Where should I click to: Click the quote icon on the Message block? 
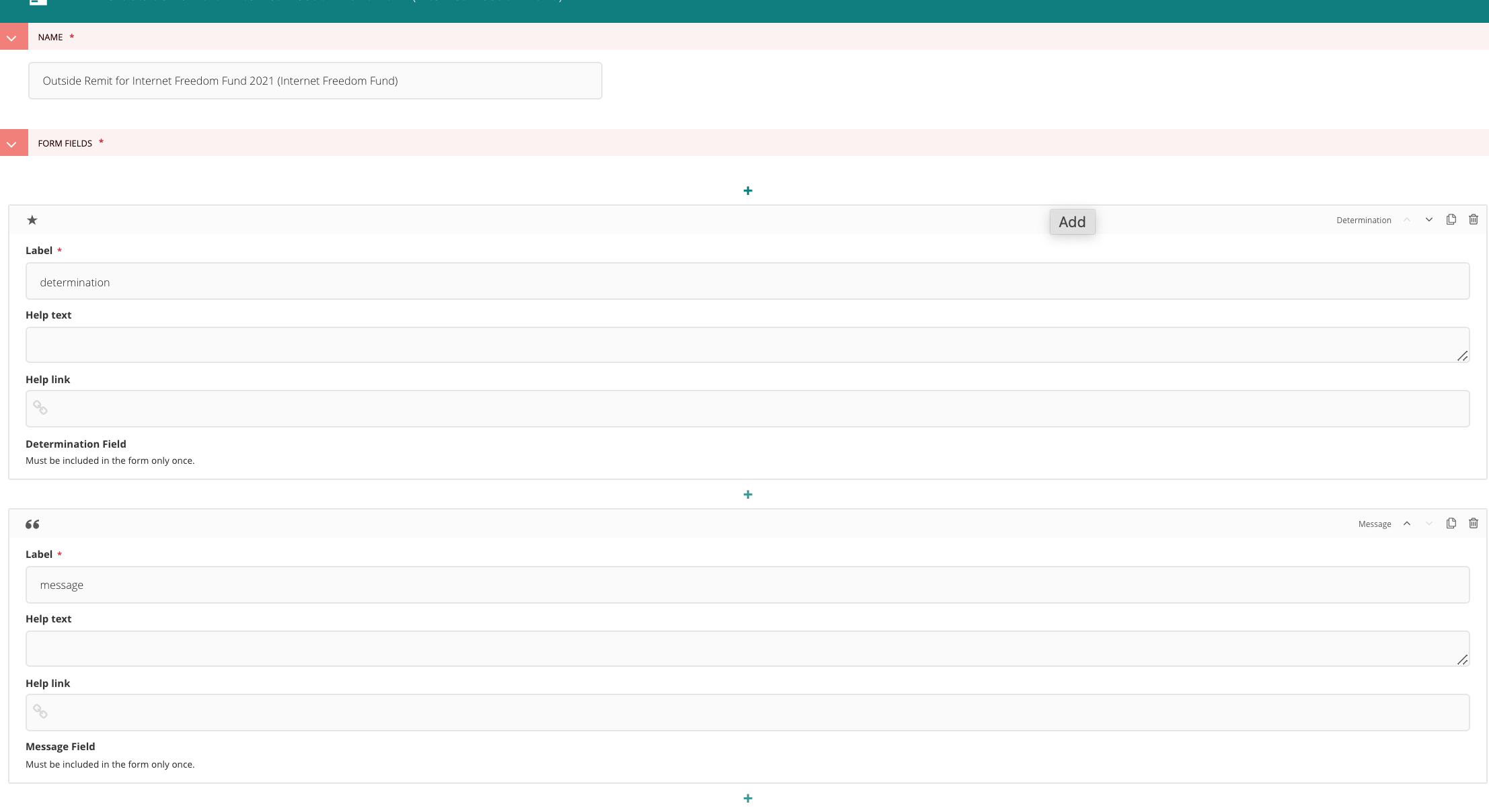pos(32,524)
